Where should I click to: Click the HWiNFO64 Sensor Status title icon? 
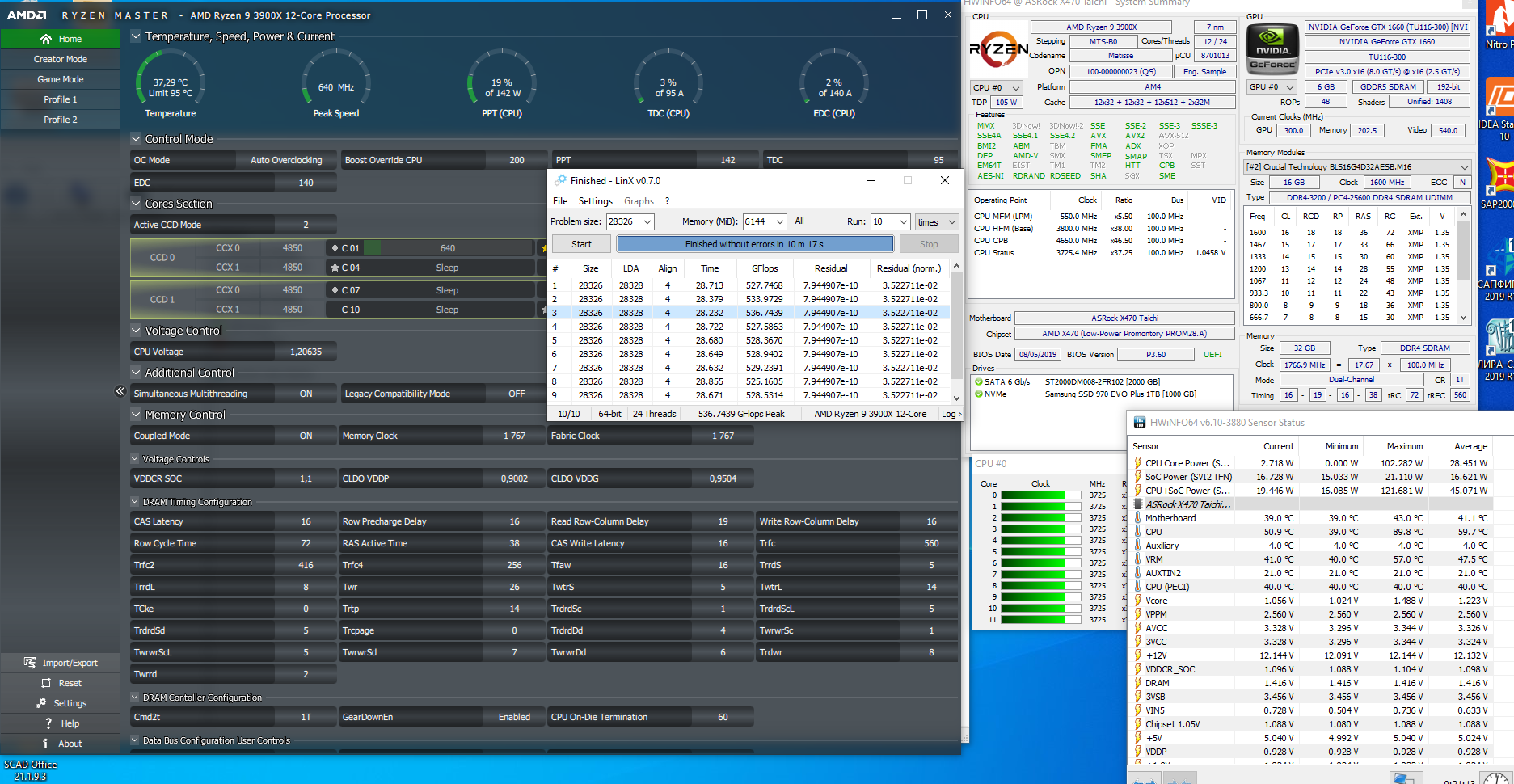pos(1140,423)
